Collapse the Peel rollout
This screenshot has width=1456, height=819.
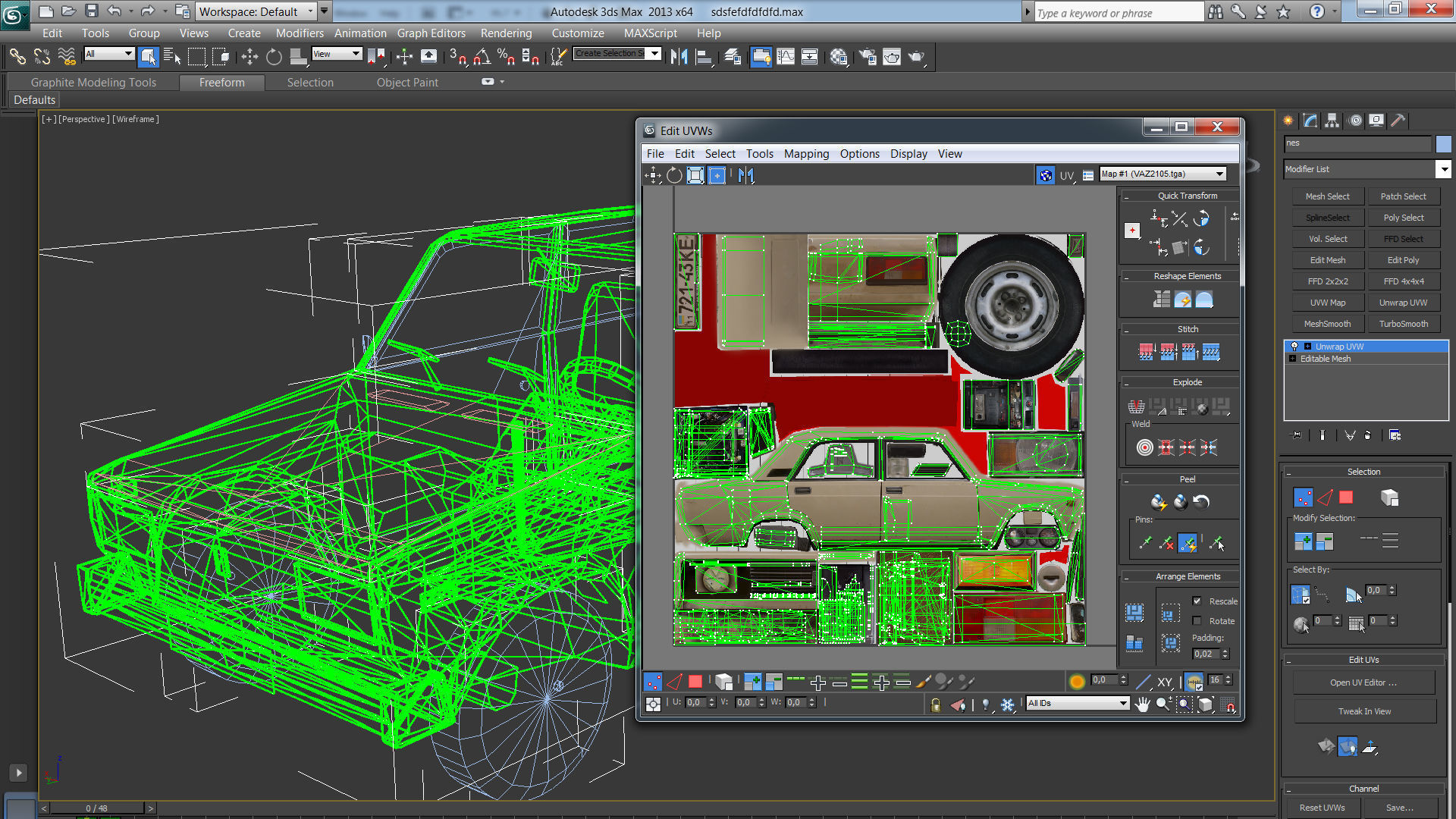[1126, 480]
